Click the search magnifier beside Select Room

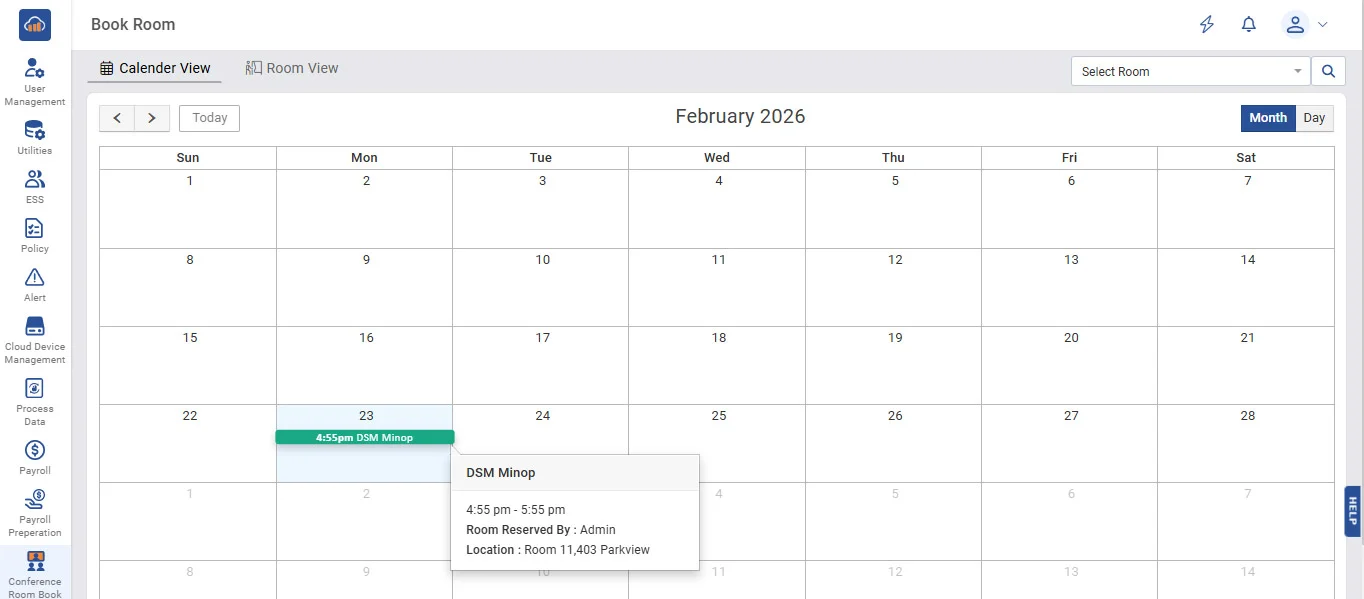[1328, 71]
